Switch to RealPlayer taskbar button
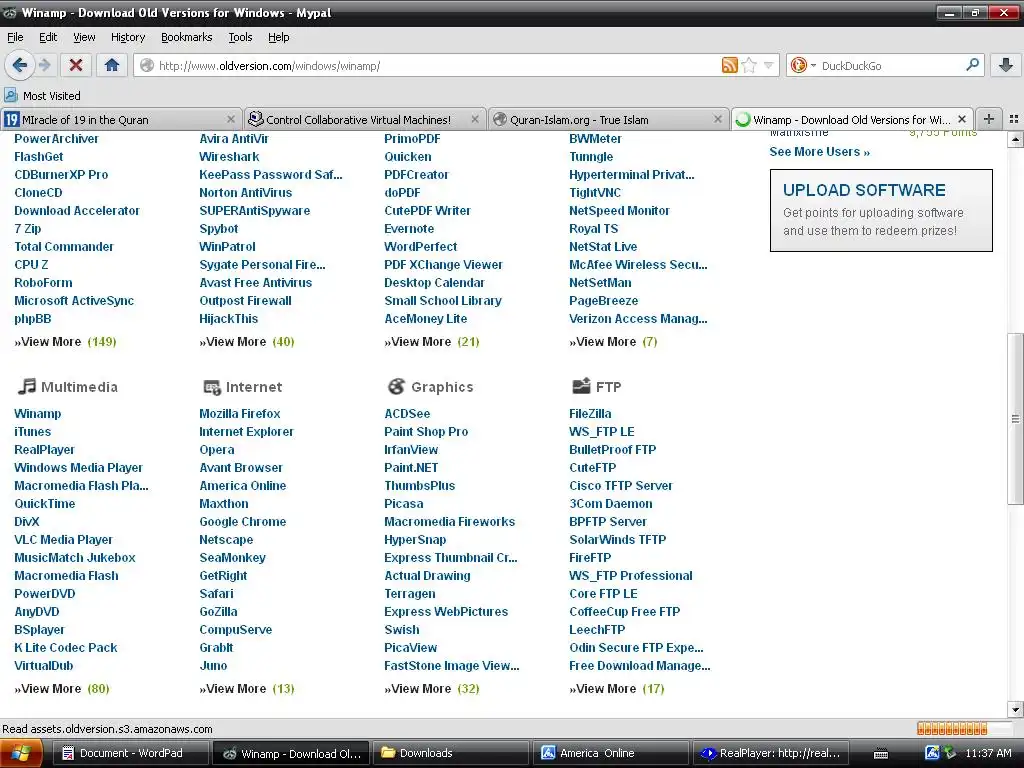The height and width of the screenshot is (768, 1024). point(771,753)
